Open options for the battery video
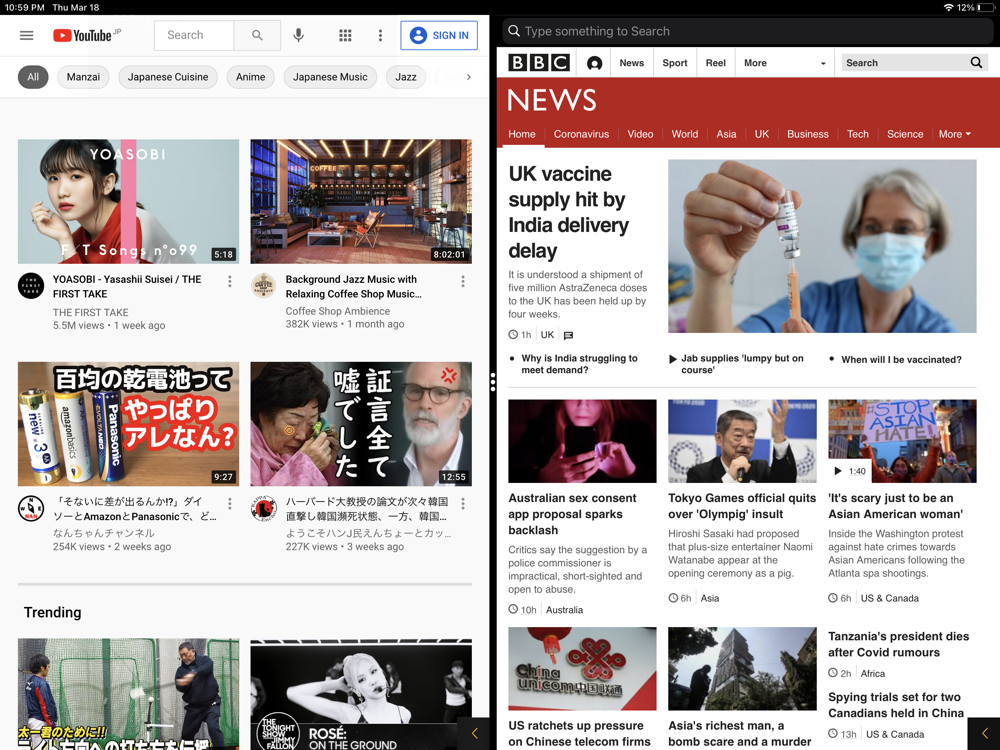This screenshot has width=1000, height=750. tap(230, 503)
